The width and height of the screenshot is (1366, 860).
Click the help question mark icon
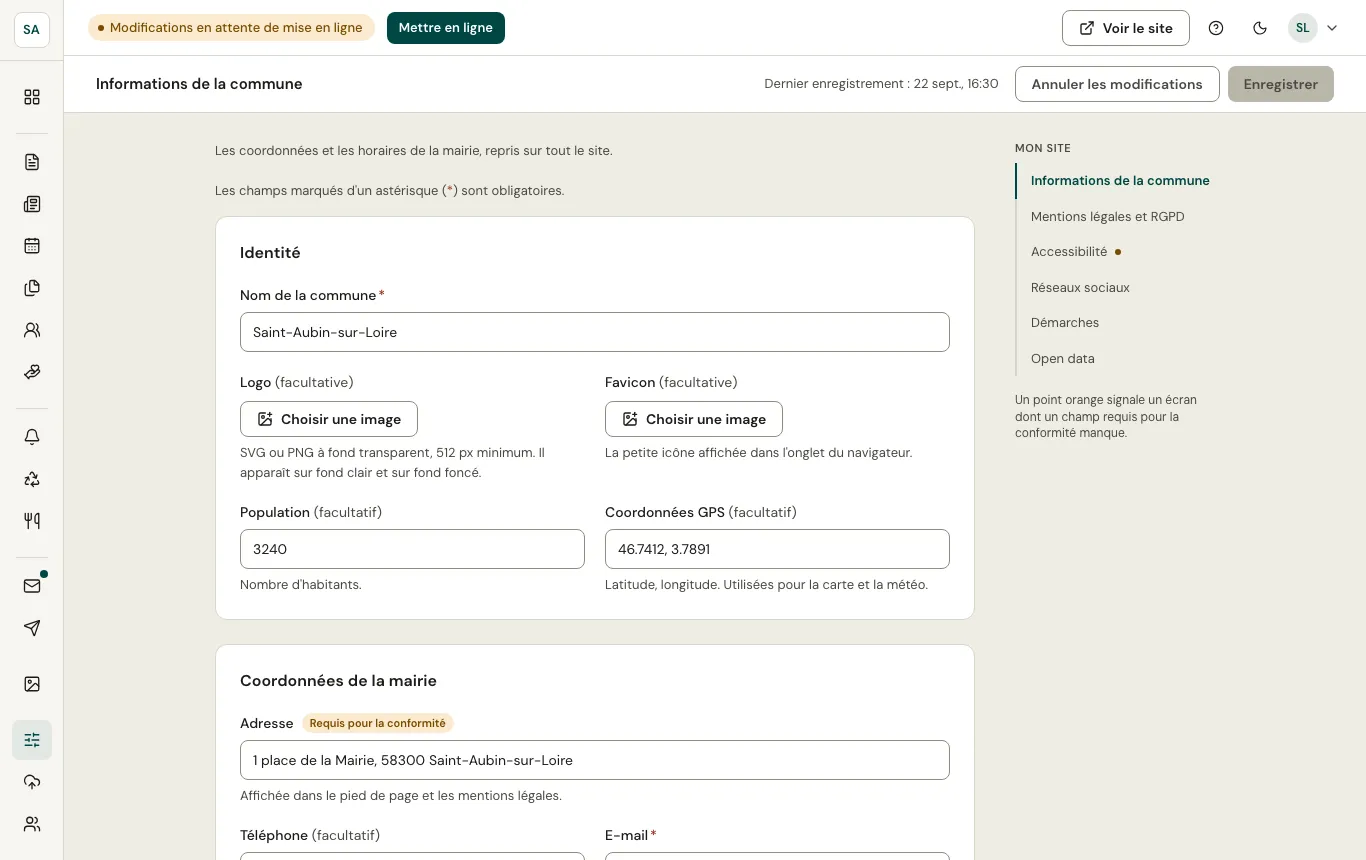(x=1216, y=28)
